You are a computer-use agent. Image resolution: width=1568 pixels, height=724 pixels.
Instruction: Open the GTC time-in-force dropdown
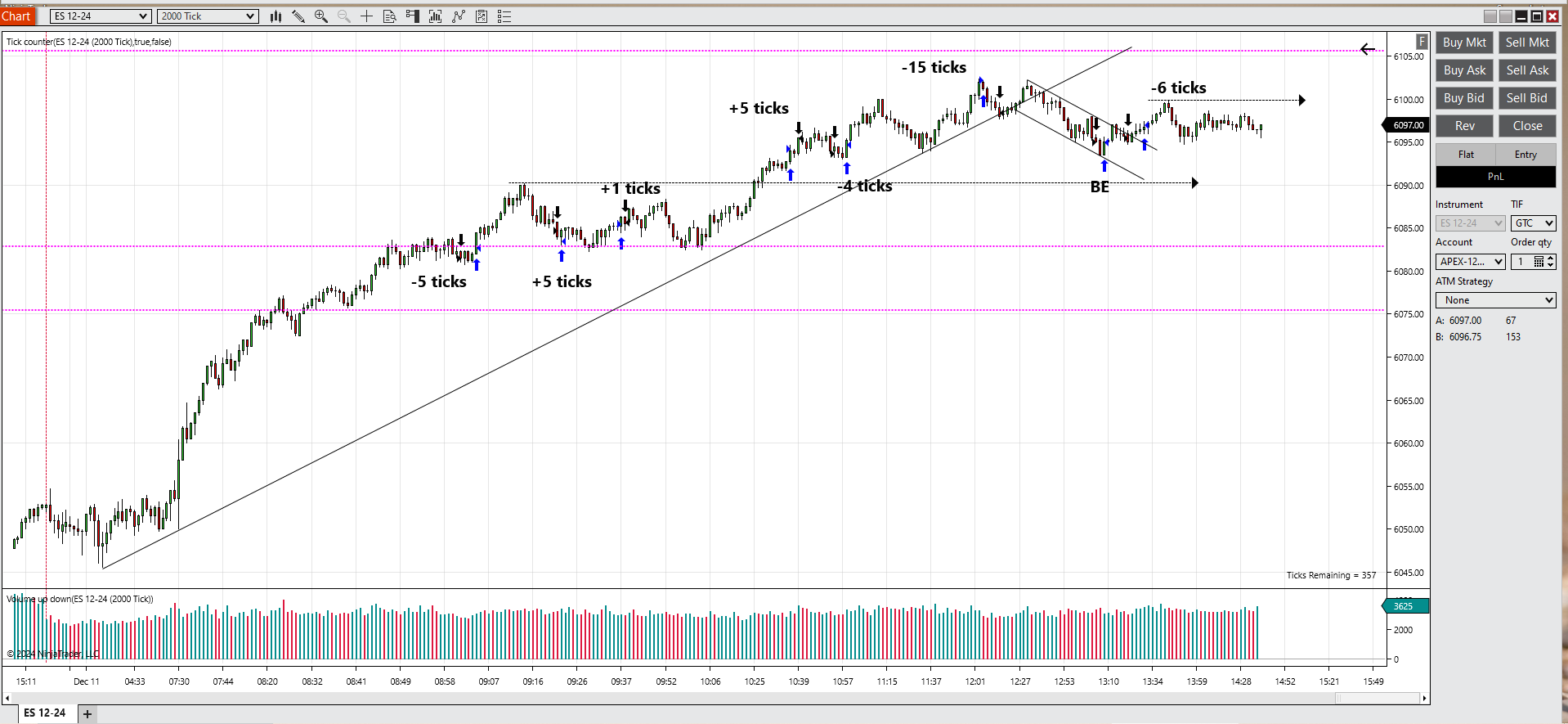(x=1533, y=223)
